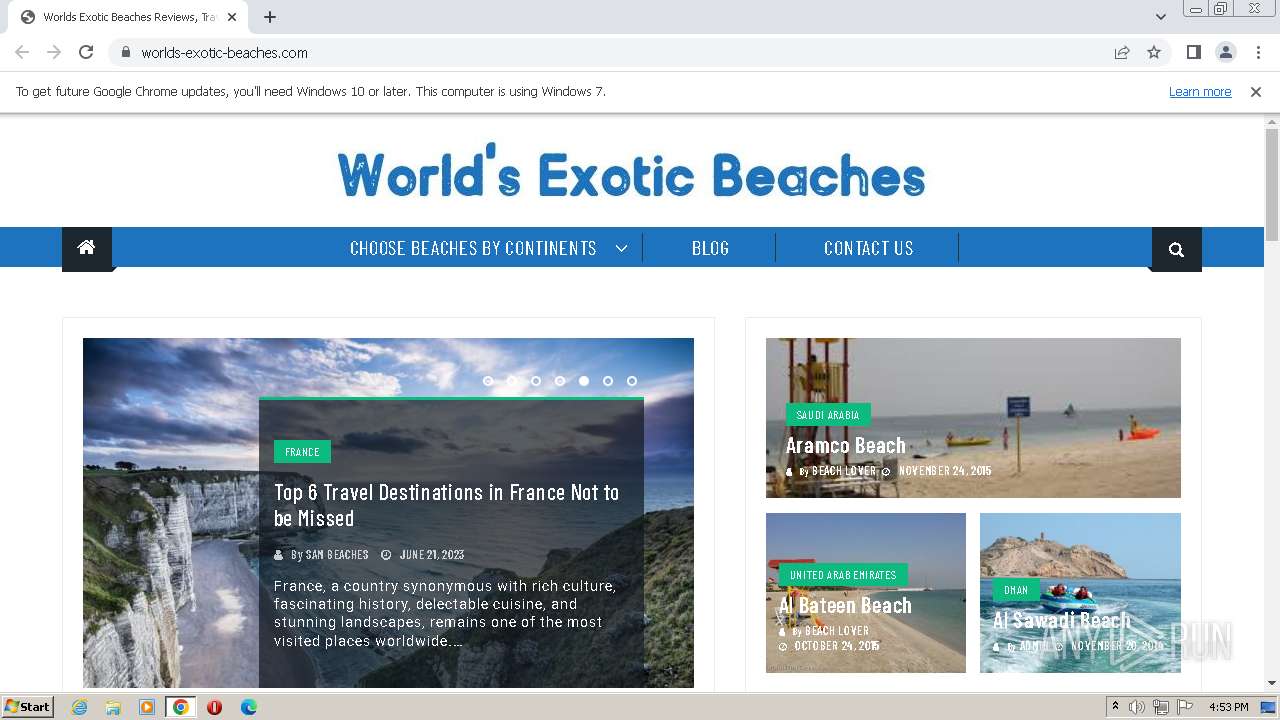Open the Aramco Beach article title

845,446
